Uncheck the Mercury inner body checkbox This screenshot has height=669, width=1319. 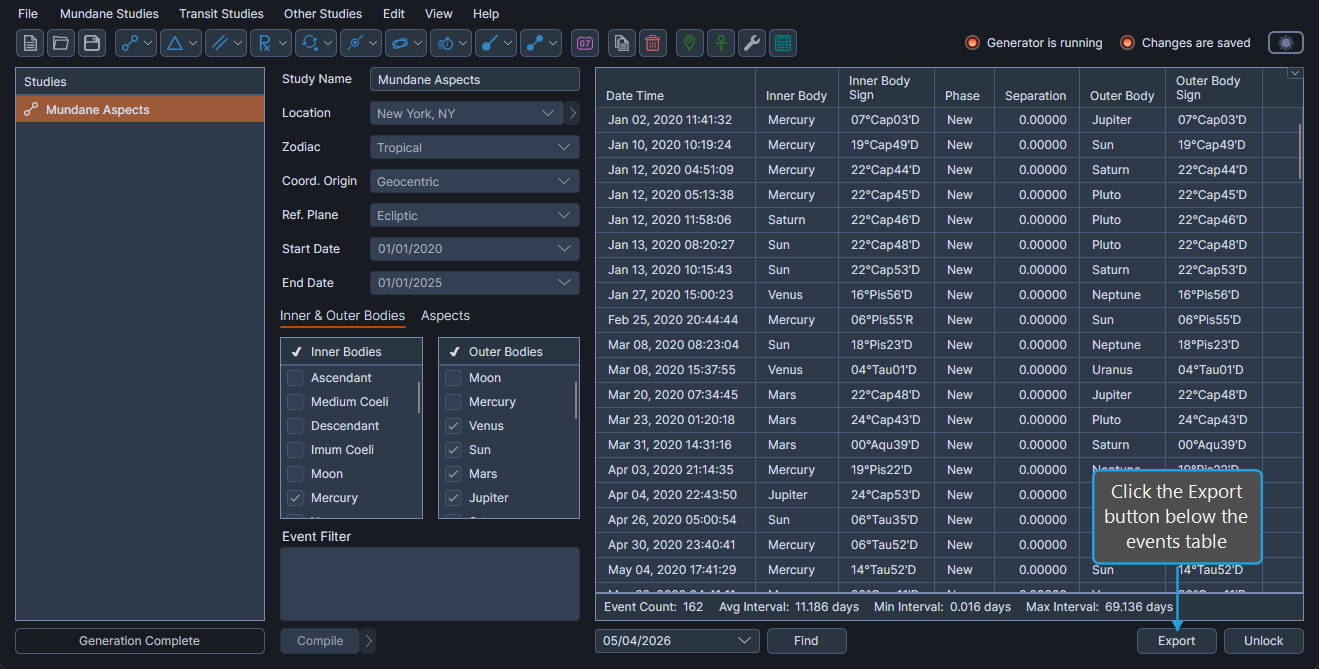click(x=295, y=498)
